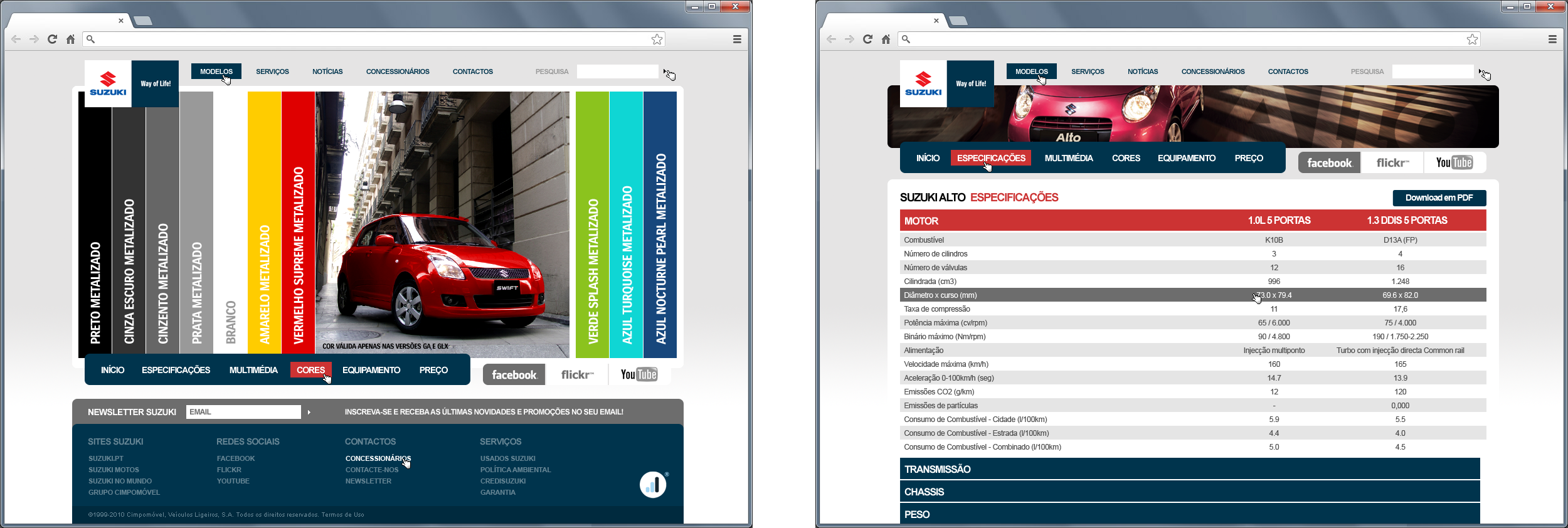Open the YouTube button on the specifications page

pos(1454,162)
